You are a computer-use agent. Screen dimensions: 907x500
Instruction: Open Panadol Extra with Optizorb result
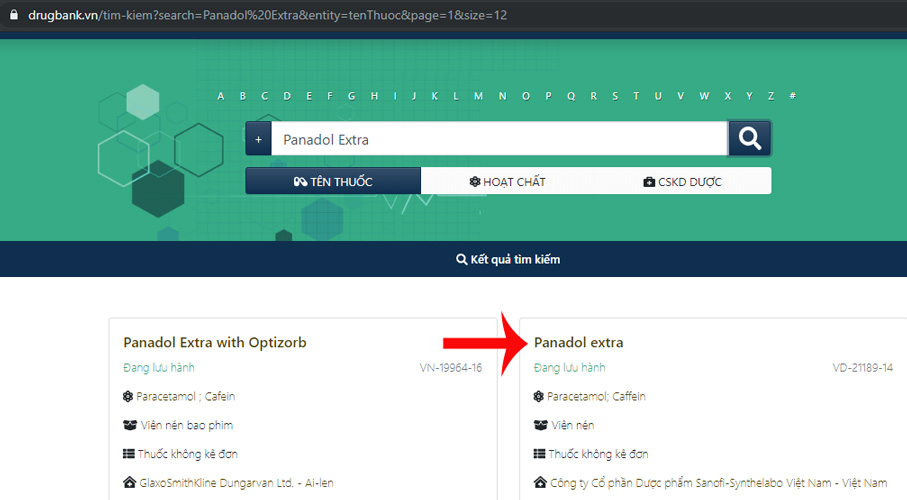point(215,343)
